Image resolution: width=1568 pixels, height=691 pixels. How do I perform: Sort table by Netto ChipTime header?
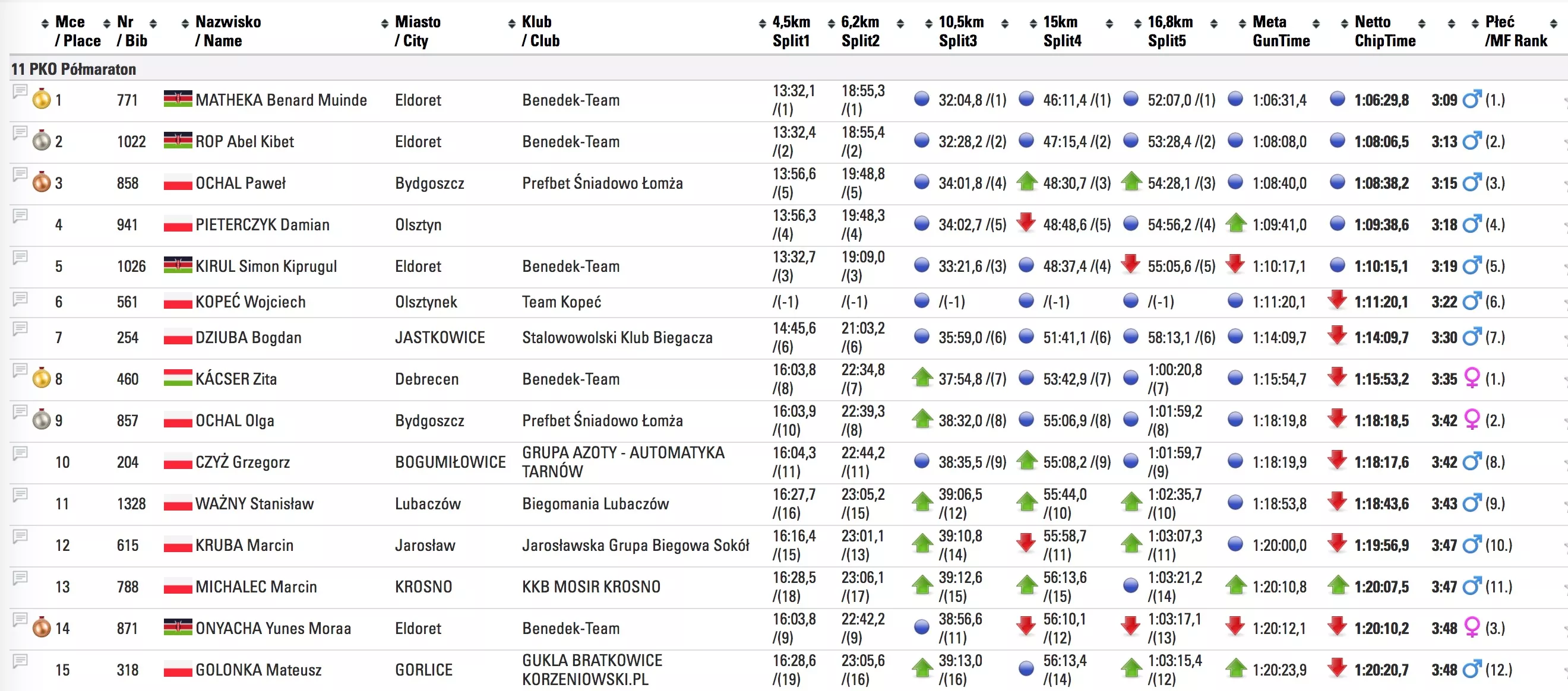1384,31
